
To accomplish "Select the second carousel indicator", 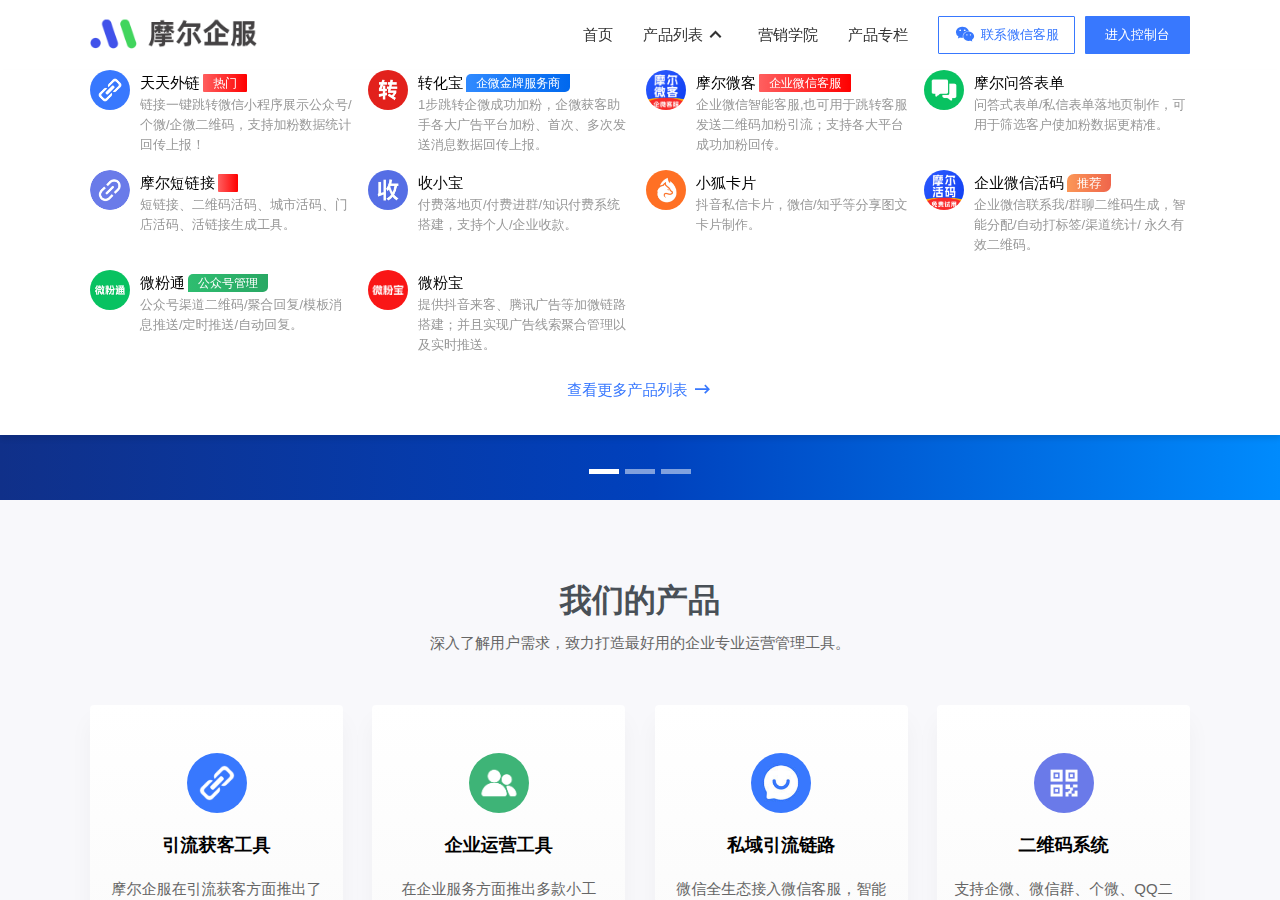I will [x=640, y=471].
